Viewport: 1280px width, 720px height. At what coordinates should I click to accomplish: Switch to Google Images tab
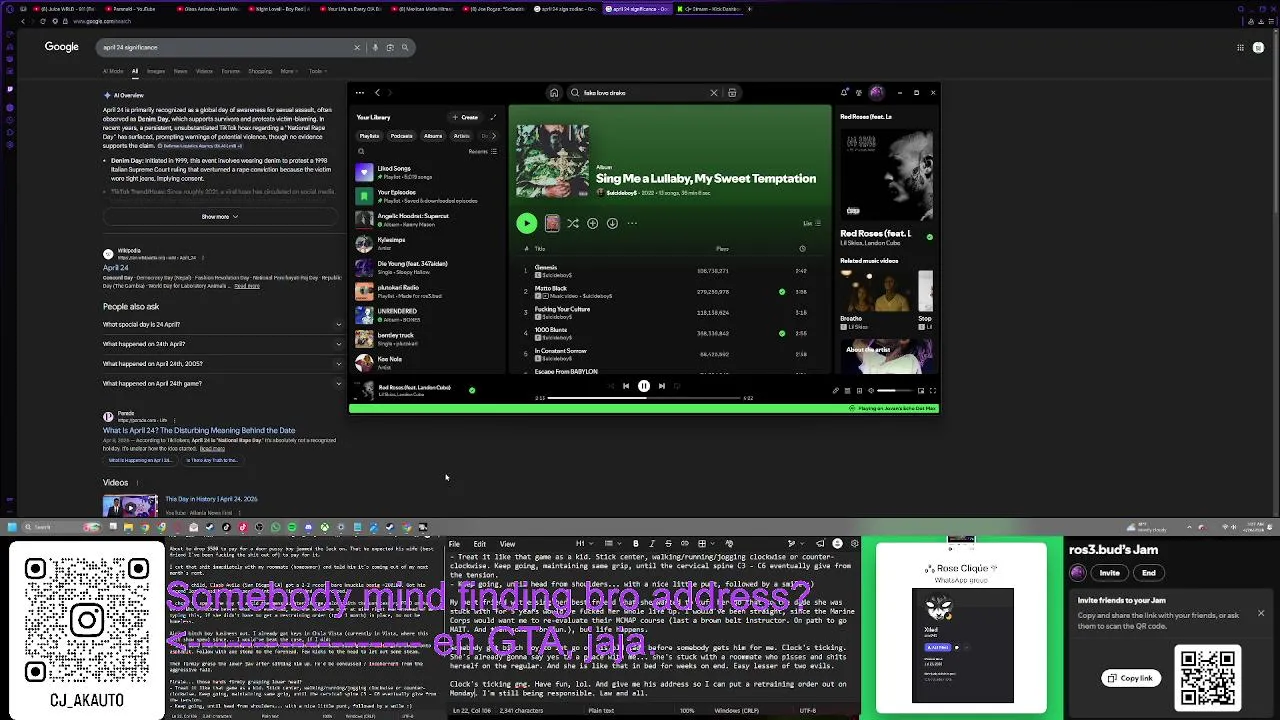click(x=156, y=72)
